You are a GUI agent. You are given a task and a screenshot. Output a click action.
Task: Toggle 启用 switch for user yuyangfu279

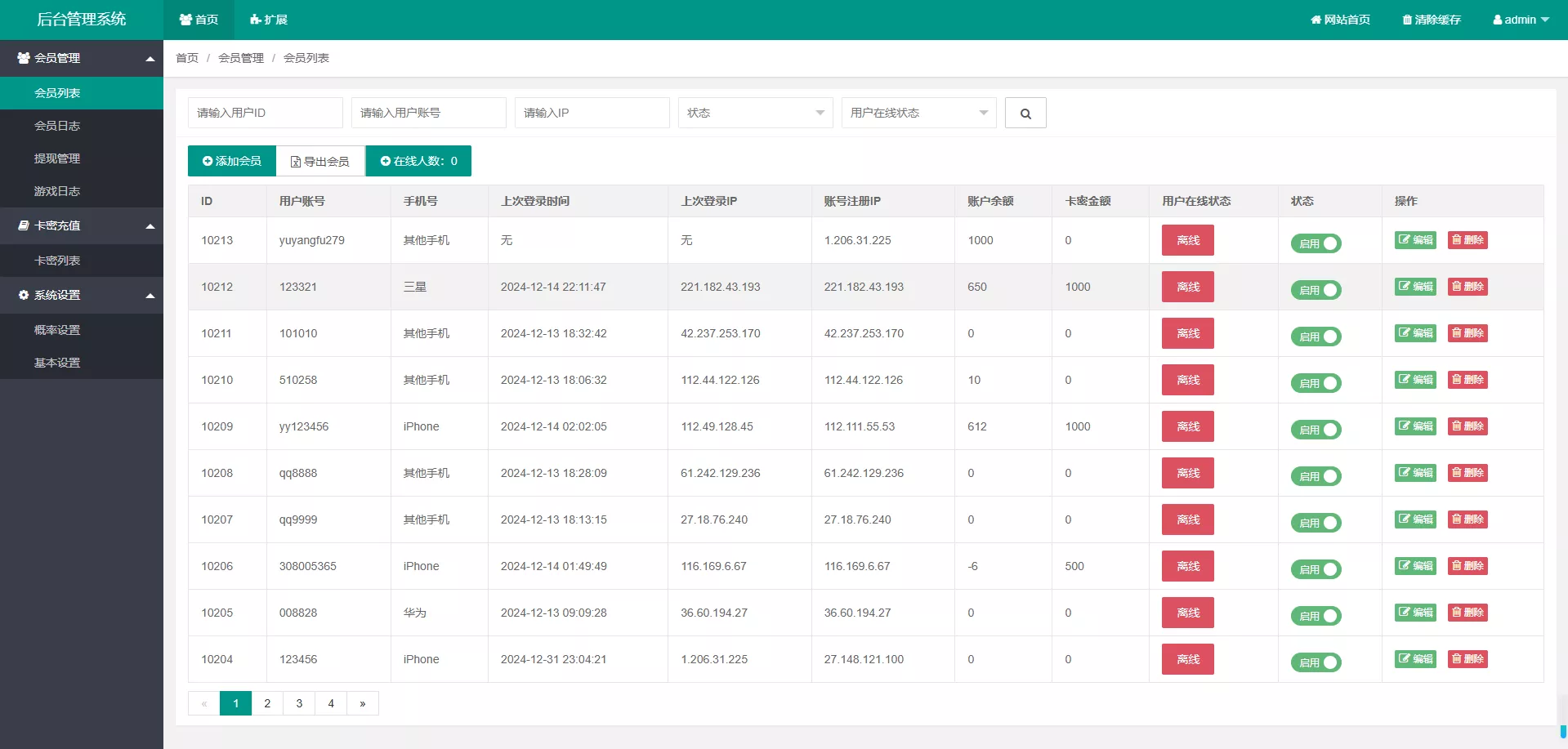(x=1315, y=243)
